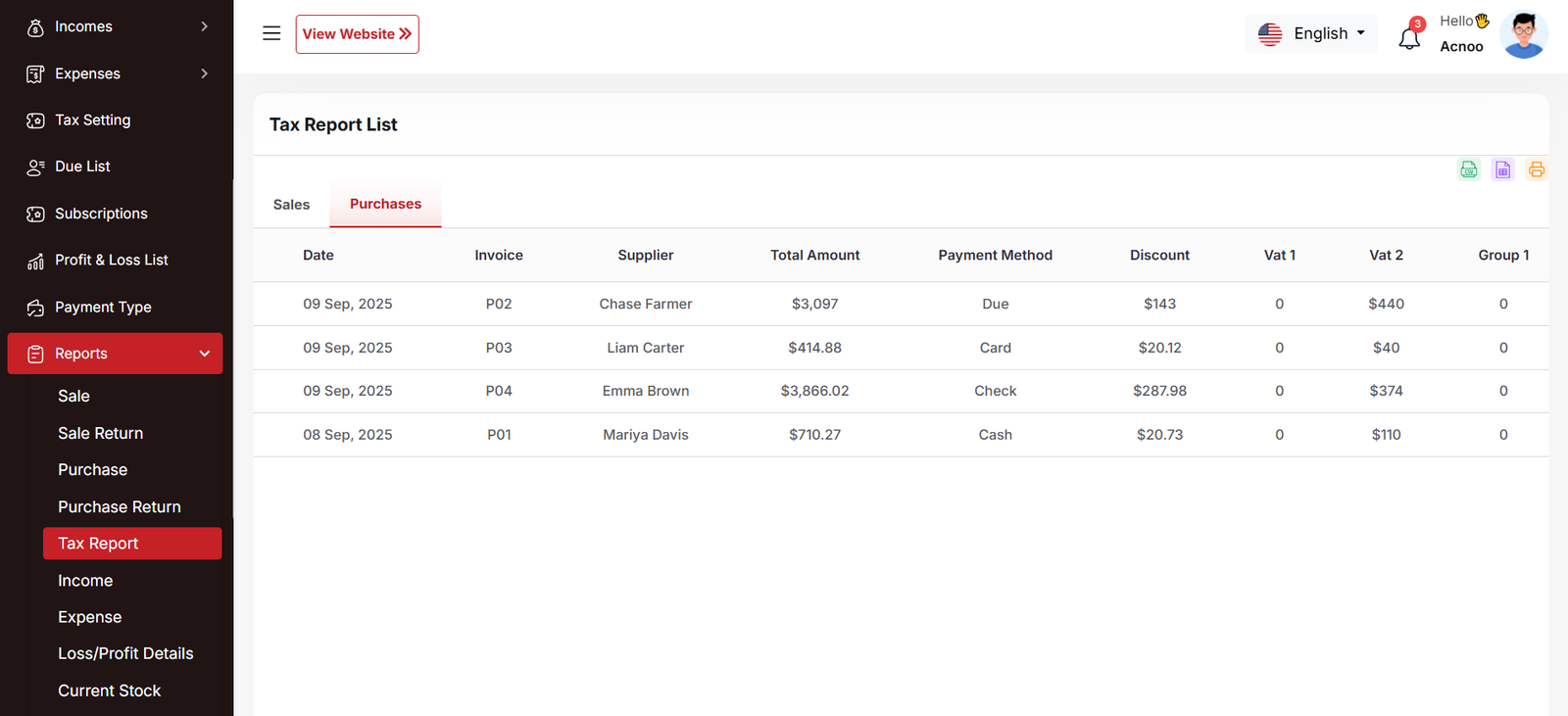Open notifications bell
Image resolution: width=1568 pixels, height=716 pixels.
[x=1409, y=37]
